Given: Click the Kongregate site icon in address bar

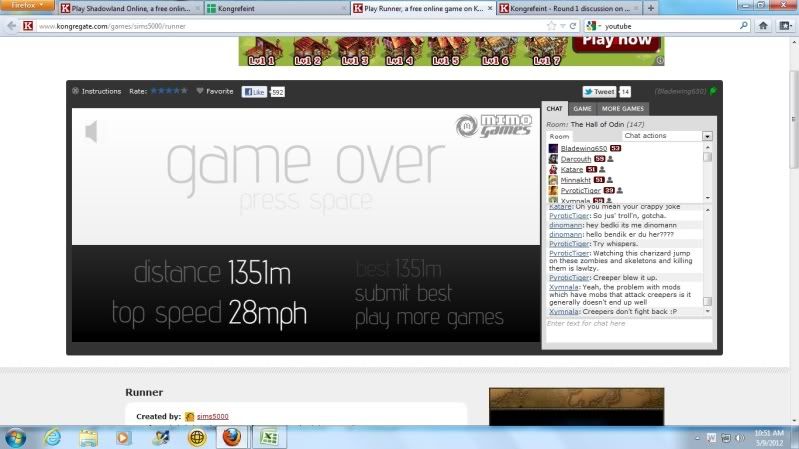Looking at the screenshot, I should pyautogui.click(x=28, y=26).
